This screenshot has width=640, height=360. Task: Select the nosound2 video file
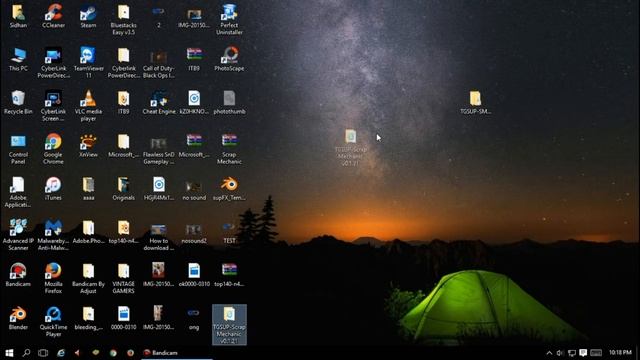pos(194,232)
